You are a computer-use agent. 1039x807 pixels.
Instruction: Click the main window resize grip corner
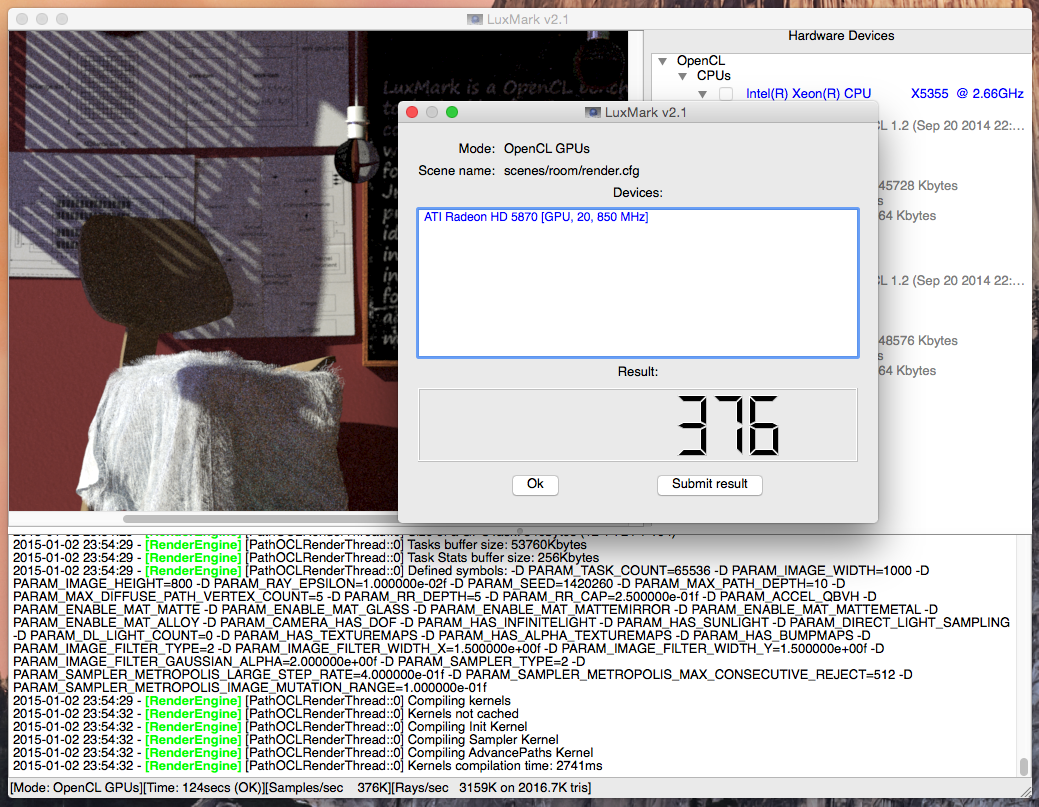pyautogui.click(x=1026, y=791)
